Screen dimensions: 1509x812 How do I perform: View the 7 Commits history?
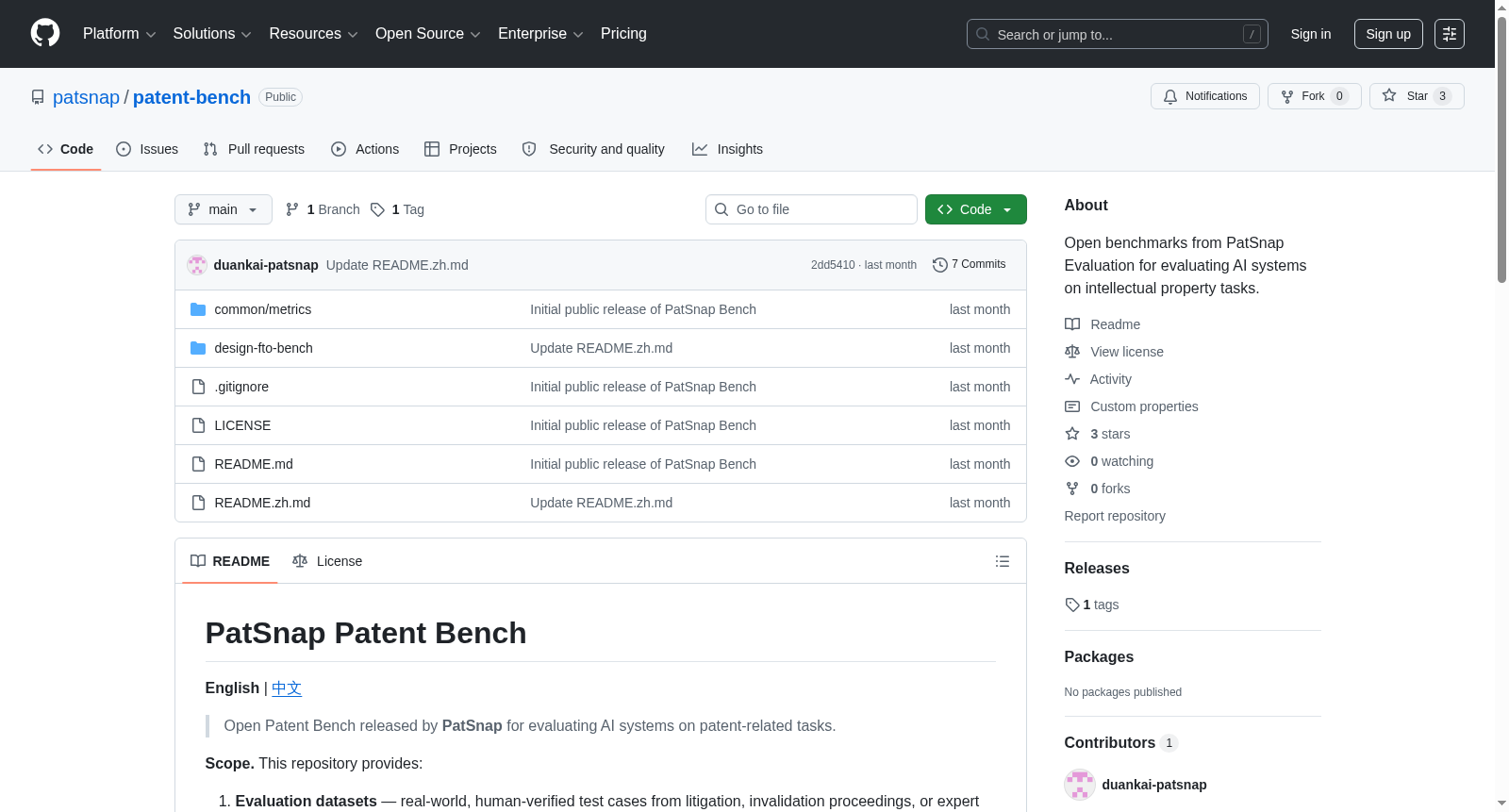[969, 265]
